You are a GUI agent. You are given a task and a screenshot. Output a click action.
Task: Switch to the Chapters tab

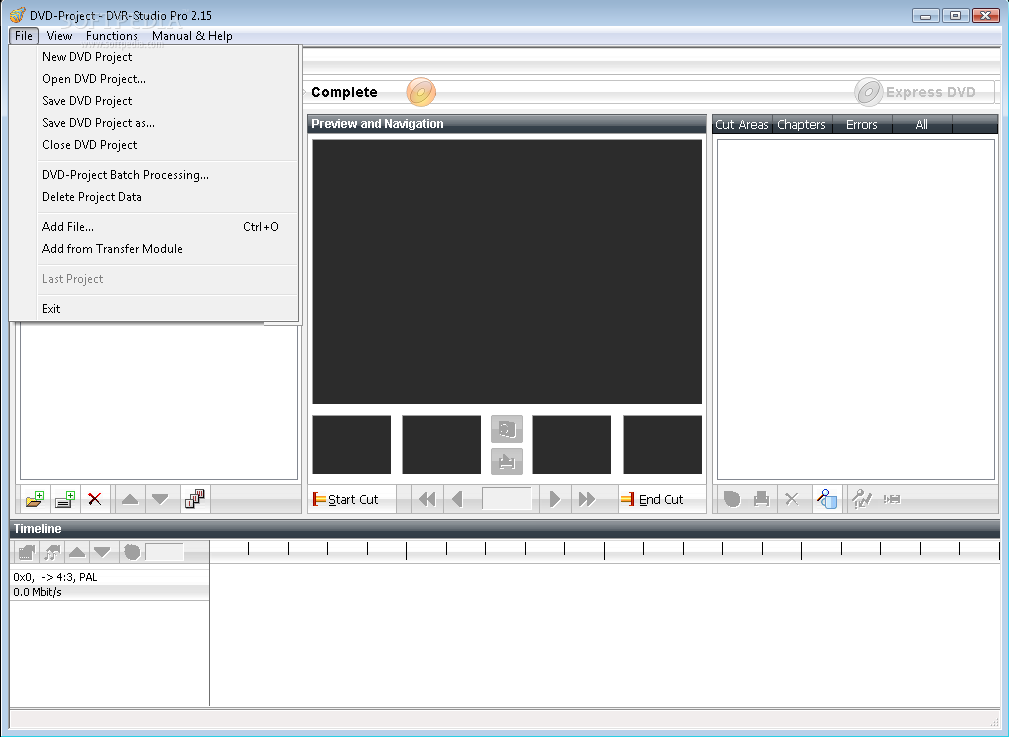pyautogui.click(x=801, y=124)
